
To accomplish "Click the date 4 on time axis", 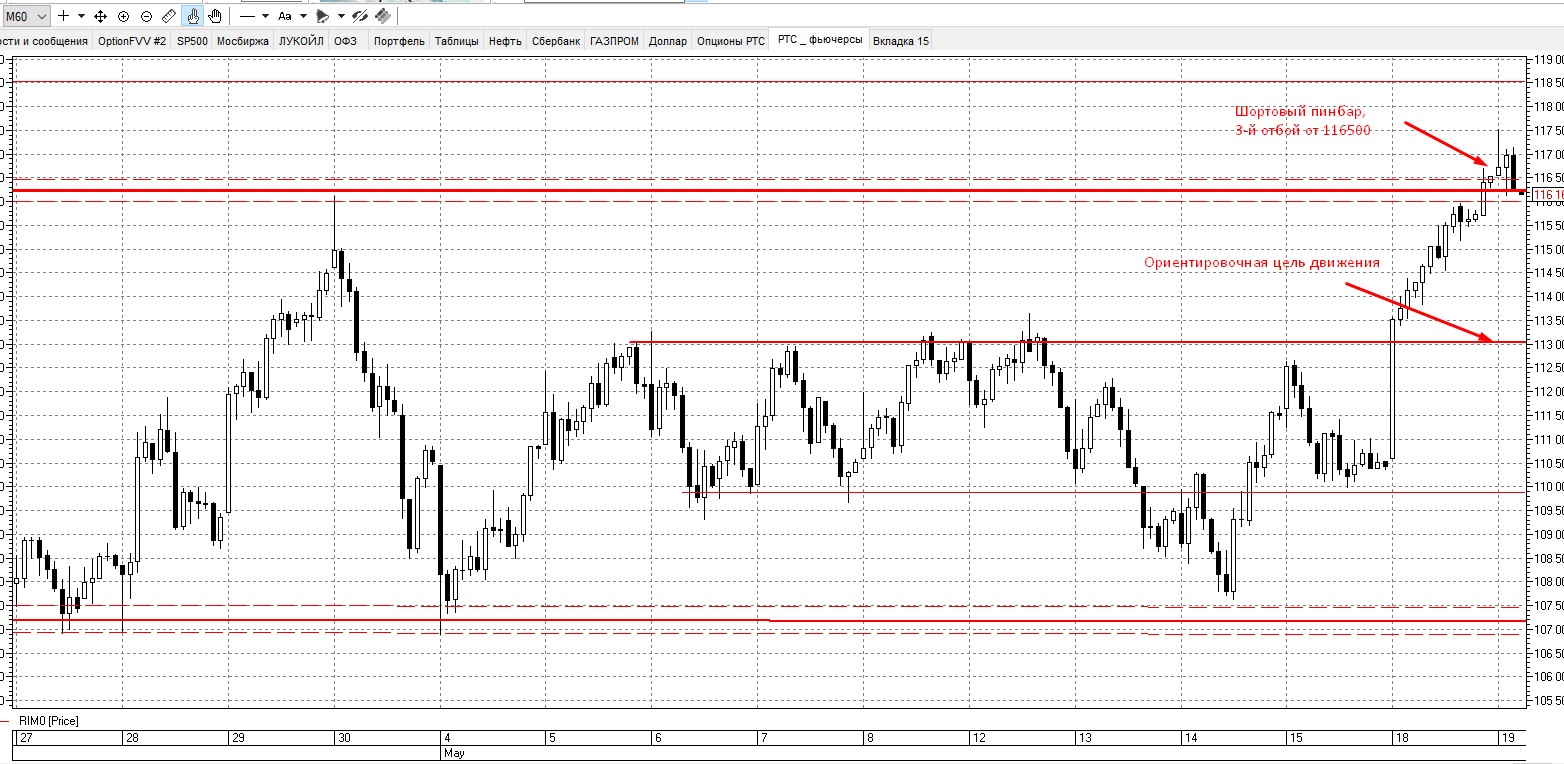I will [447, 738].
